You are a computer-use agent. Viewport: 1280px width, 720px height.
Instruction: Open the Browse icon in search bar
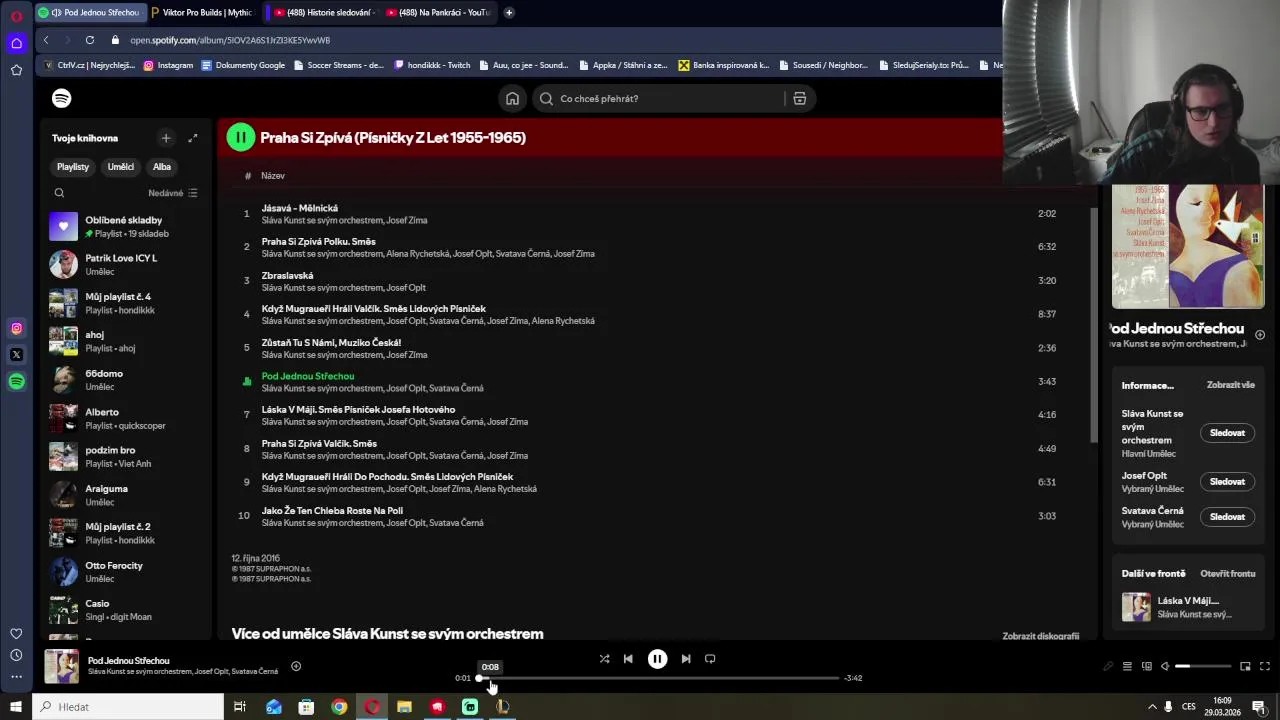(x=799, y=98)
